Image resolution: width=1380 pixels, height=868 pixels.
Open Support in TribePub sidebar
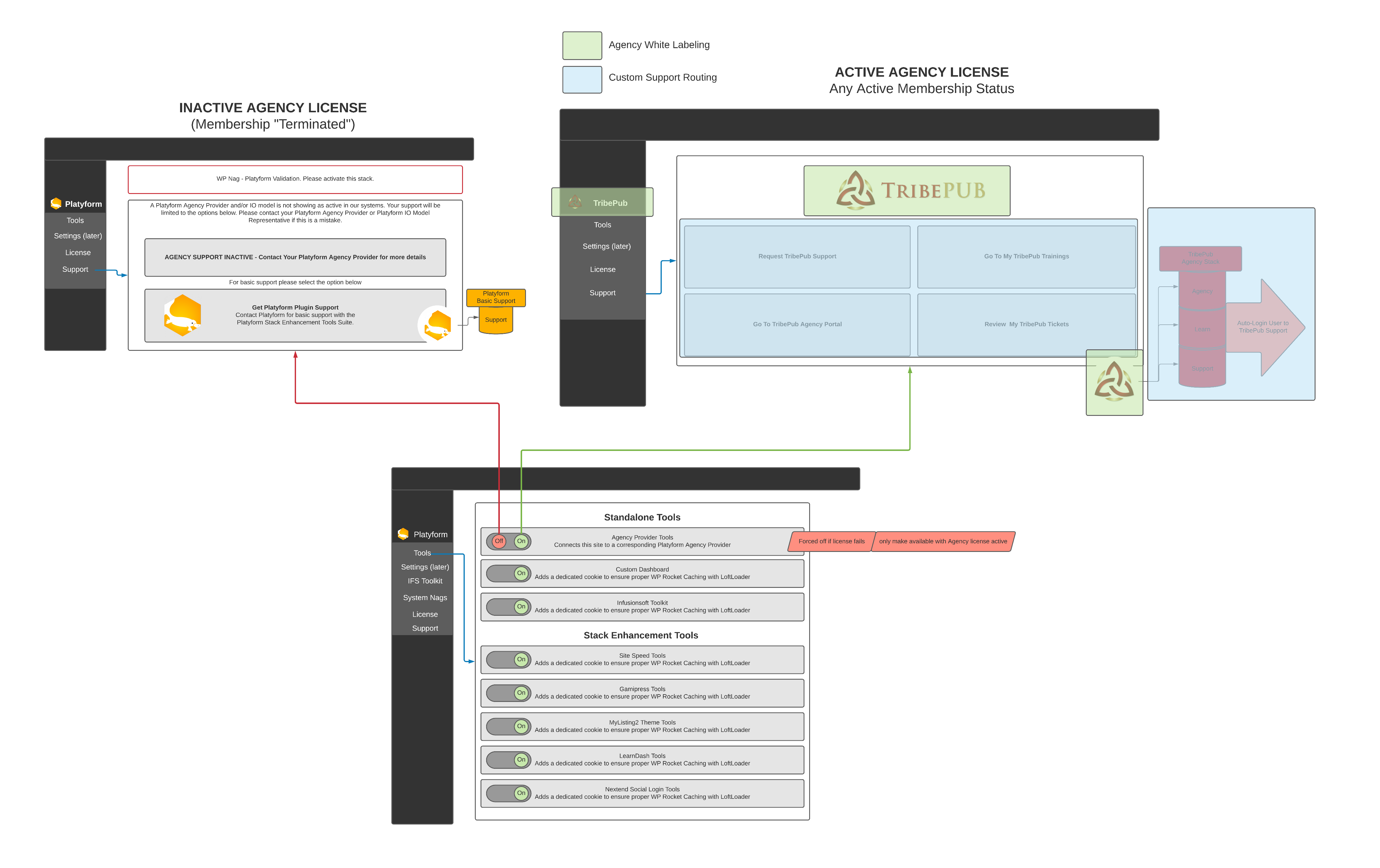[x=602, y=293]
